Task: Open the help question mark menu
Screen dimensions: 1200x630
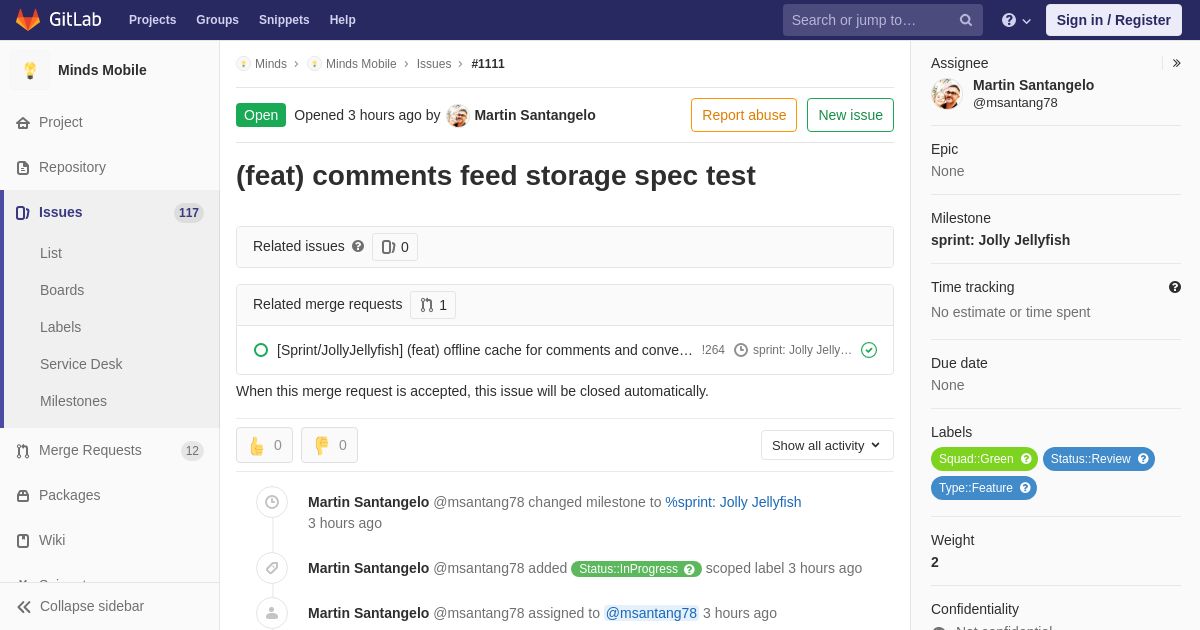Action: coord(1016,20)
